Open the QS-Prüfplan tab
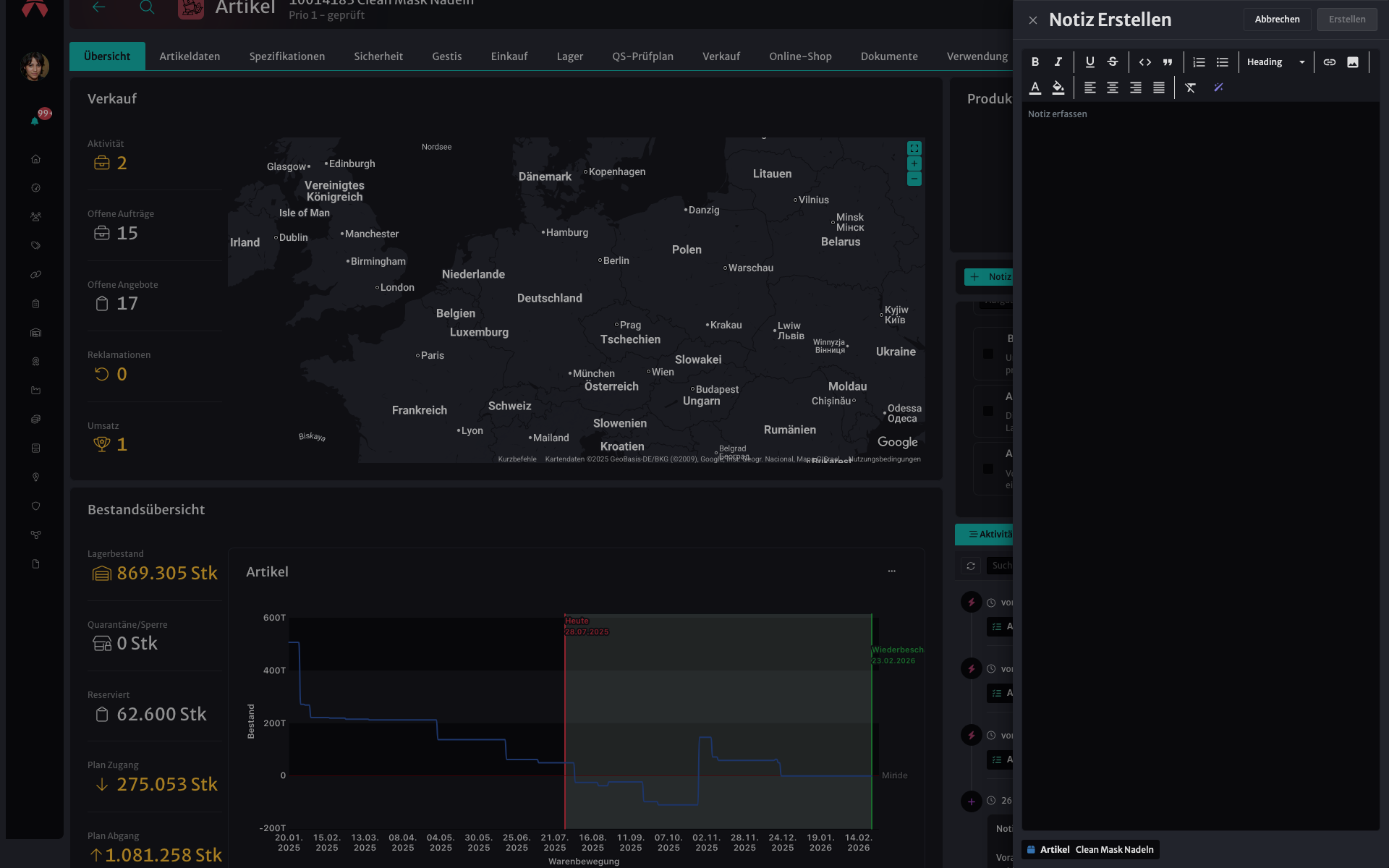This screenshot has width=1389, height=868. pos(642,56)
